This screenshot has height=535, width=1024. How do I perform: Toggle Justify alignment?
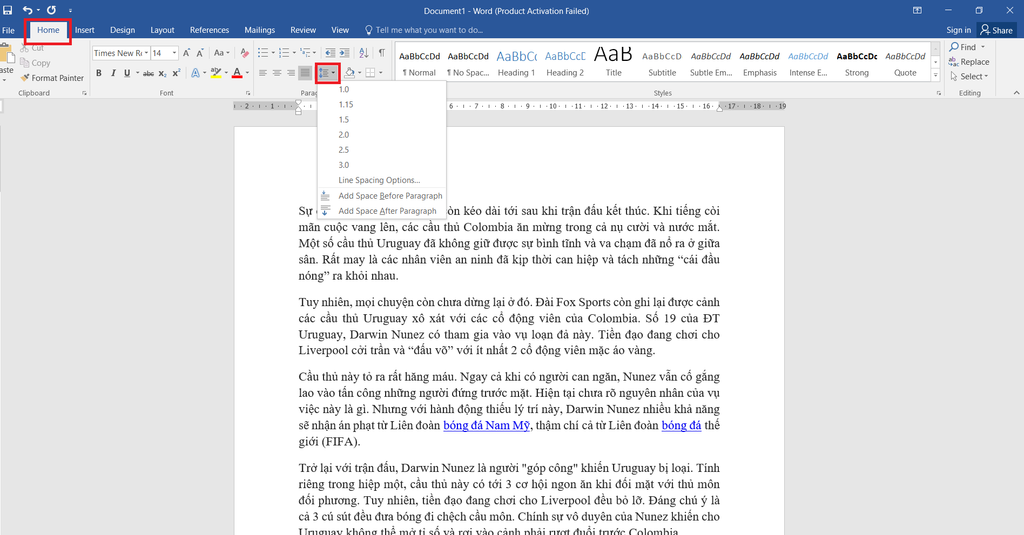click(x=305, y=73)
